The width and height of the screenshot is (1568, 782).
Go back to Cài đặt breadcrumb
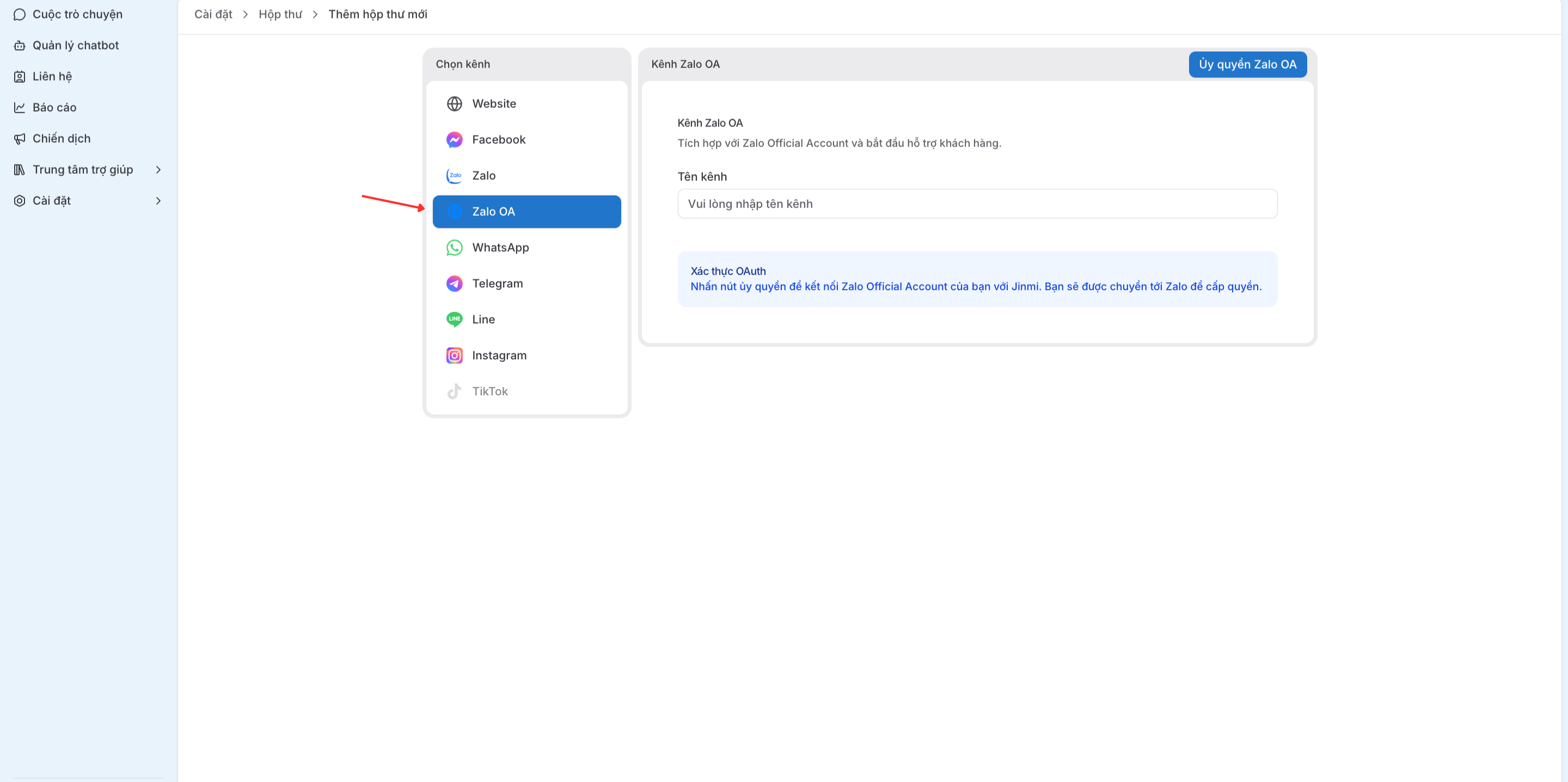pos(213,14)
